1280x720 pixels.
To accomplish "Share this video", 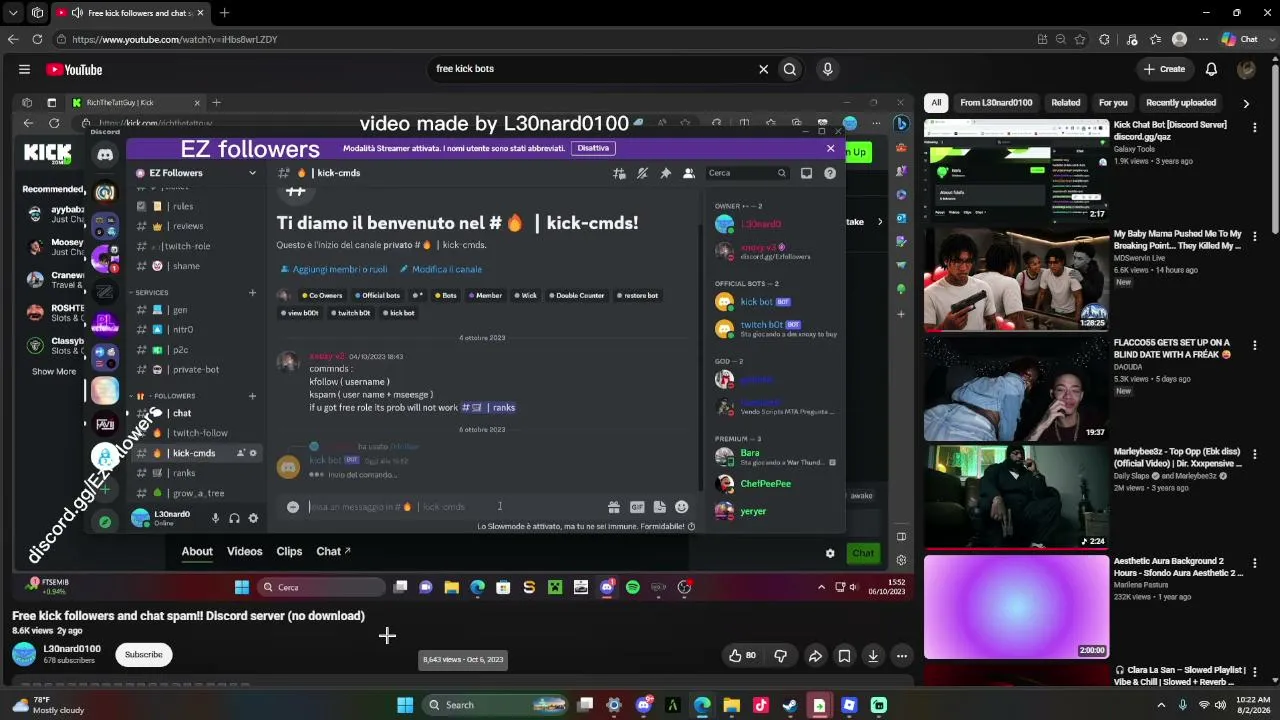I will (815, 656).
